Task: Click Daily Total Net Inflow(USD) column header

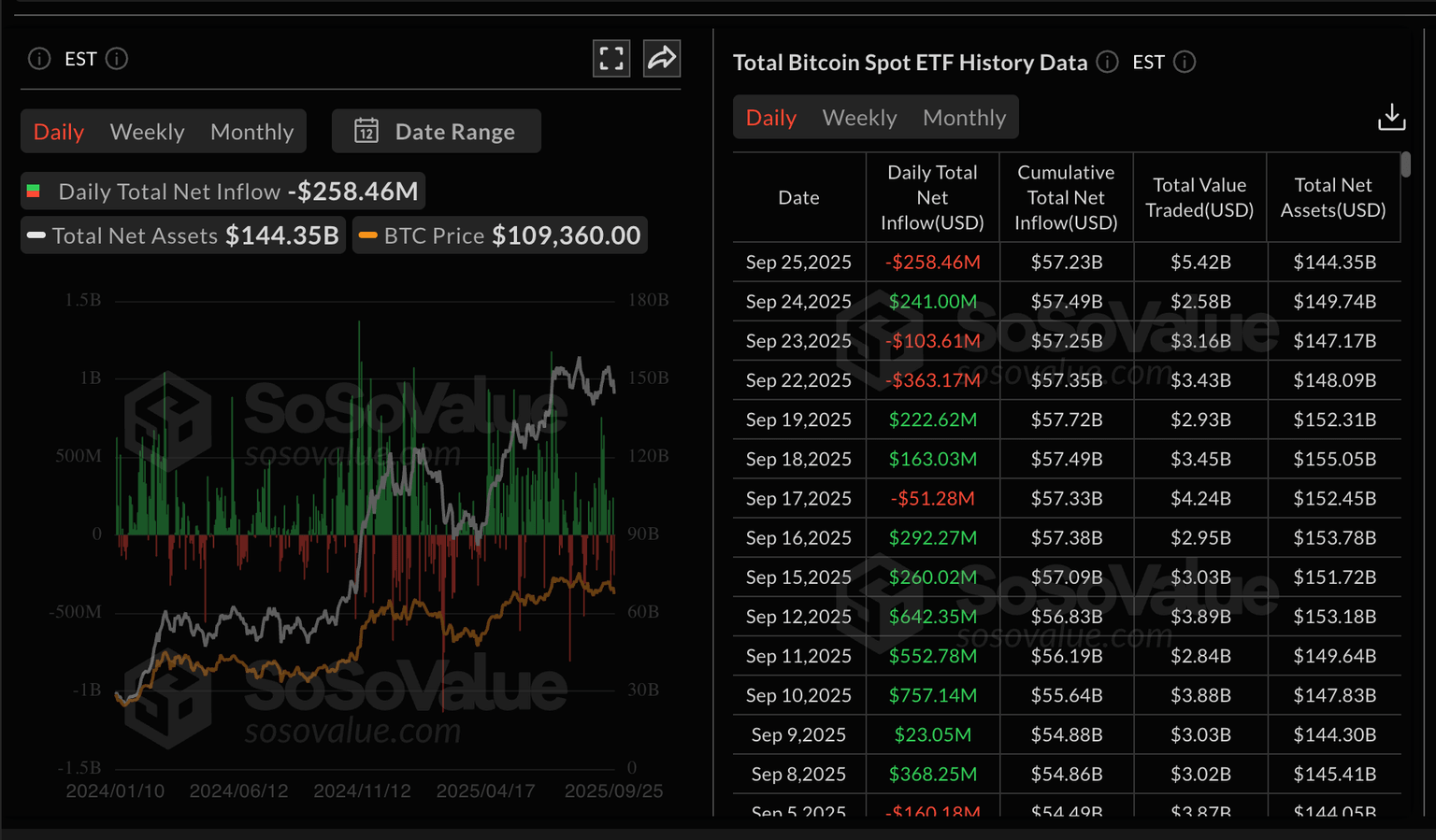Action: point(933,198)
